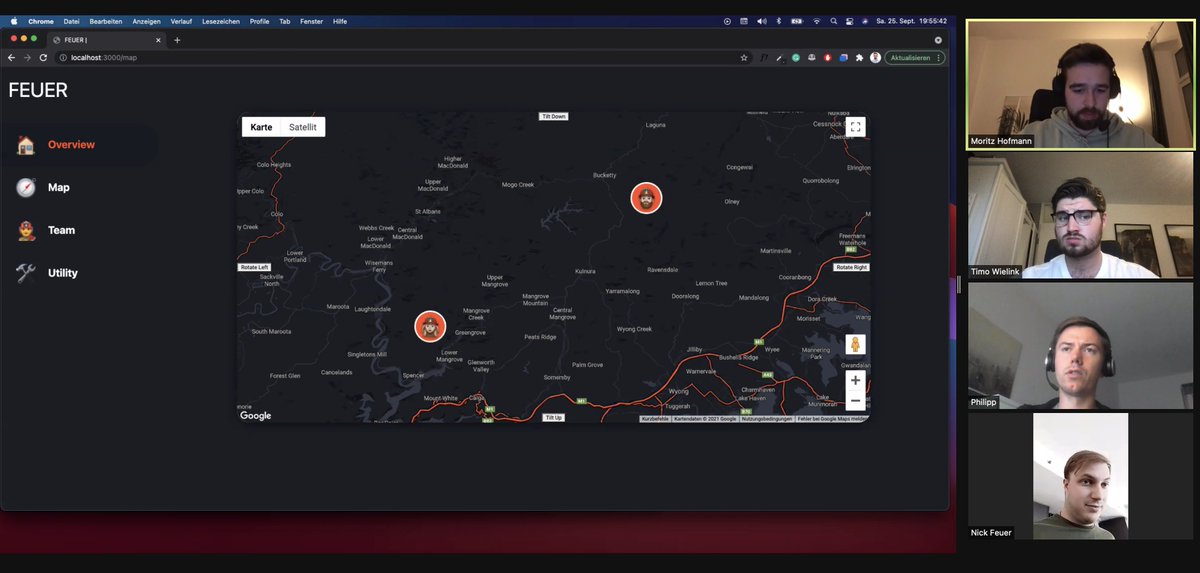1200x573 pixels.
Task: Bookmark this page with star icon
Action: [x=744, y=58]
